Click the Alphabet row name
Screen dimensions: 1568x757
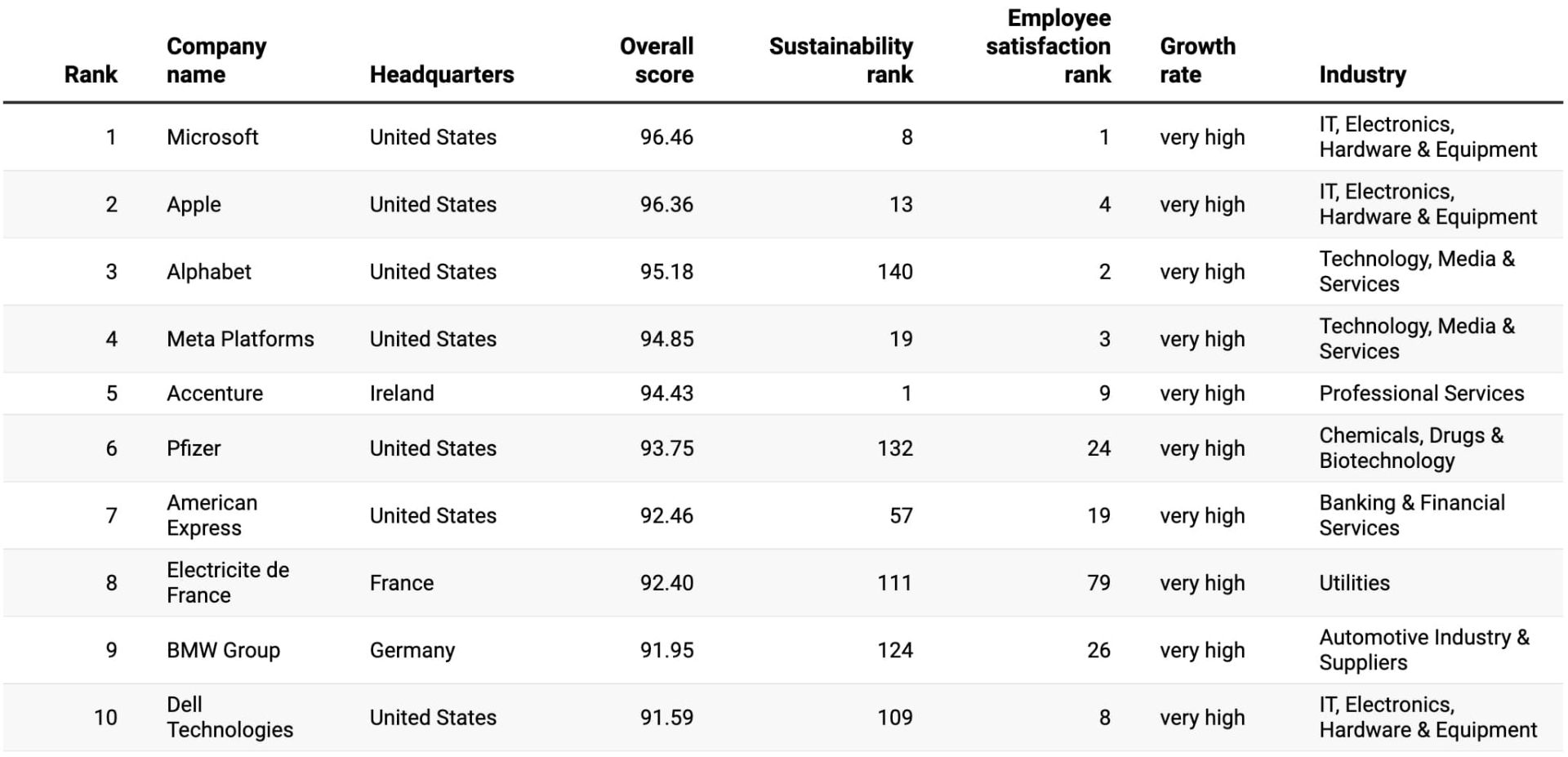coord(209,272)
